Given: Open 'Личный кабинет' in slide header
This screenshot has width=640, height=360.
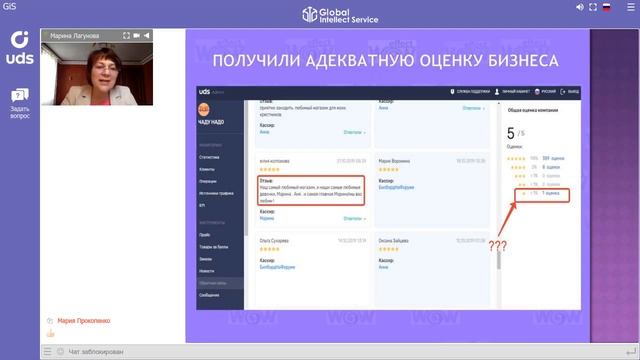Looking at the screenshot, I should (x=512, y=91).
